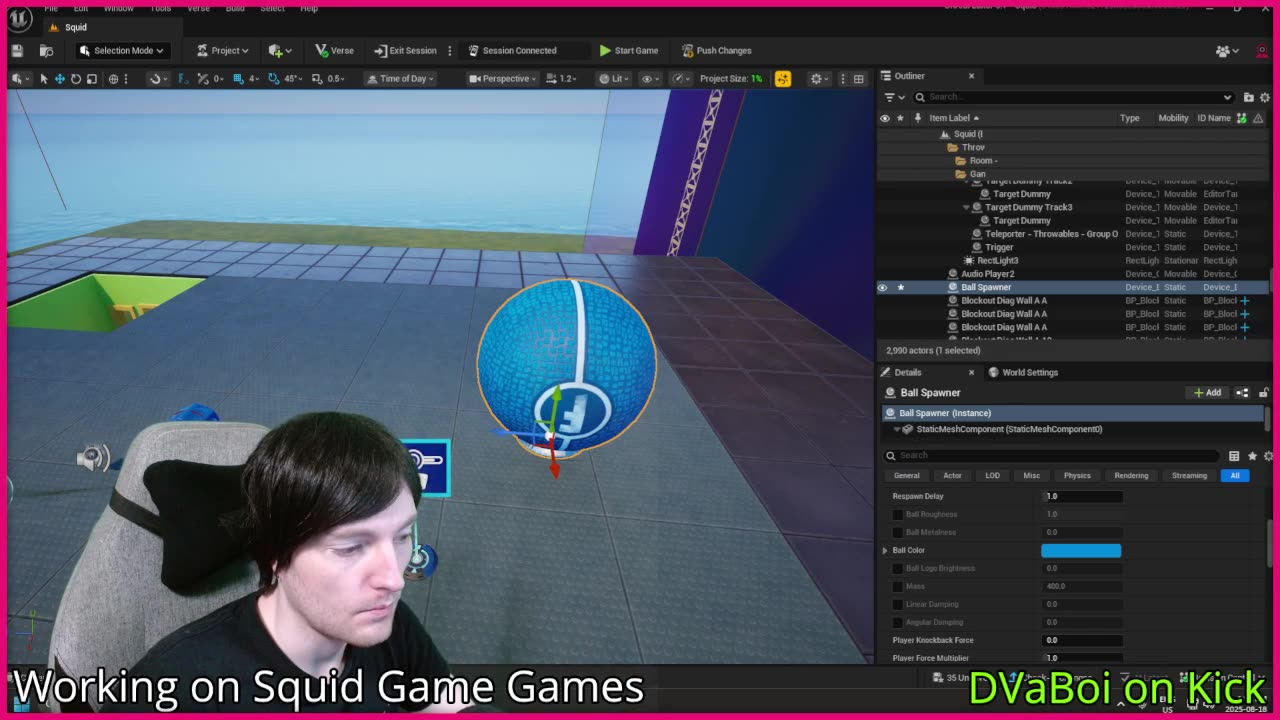Click the Verse button

click(x=334, y=50)
